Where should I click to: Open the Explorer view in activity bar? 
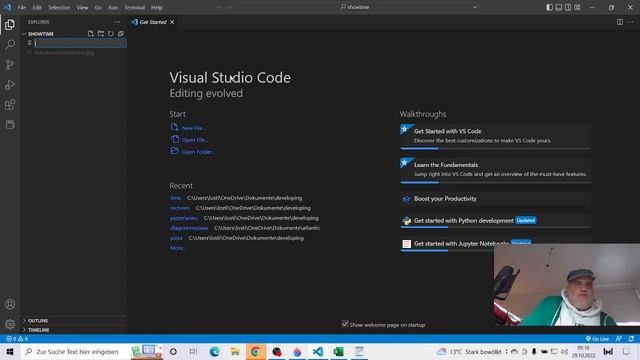(10, 24)
